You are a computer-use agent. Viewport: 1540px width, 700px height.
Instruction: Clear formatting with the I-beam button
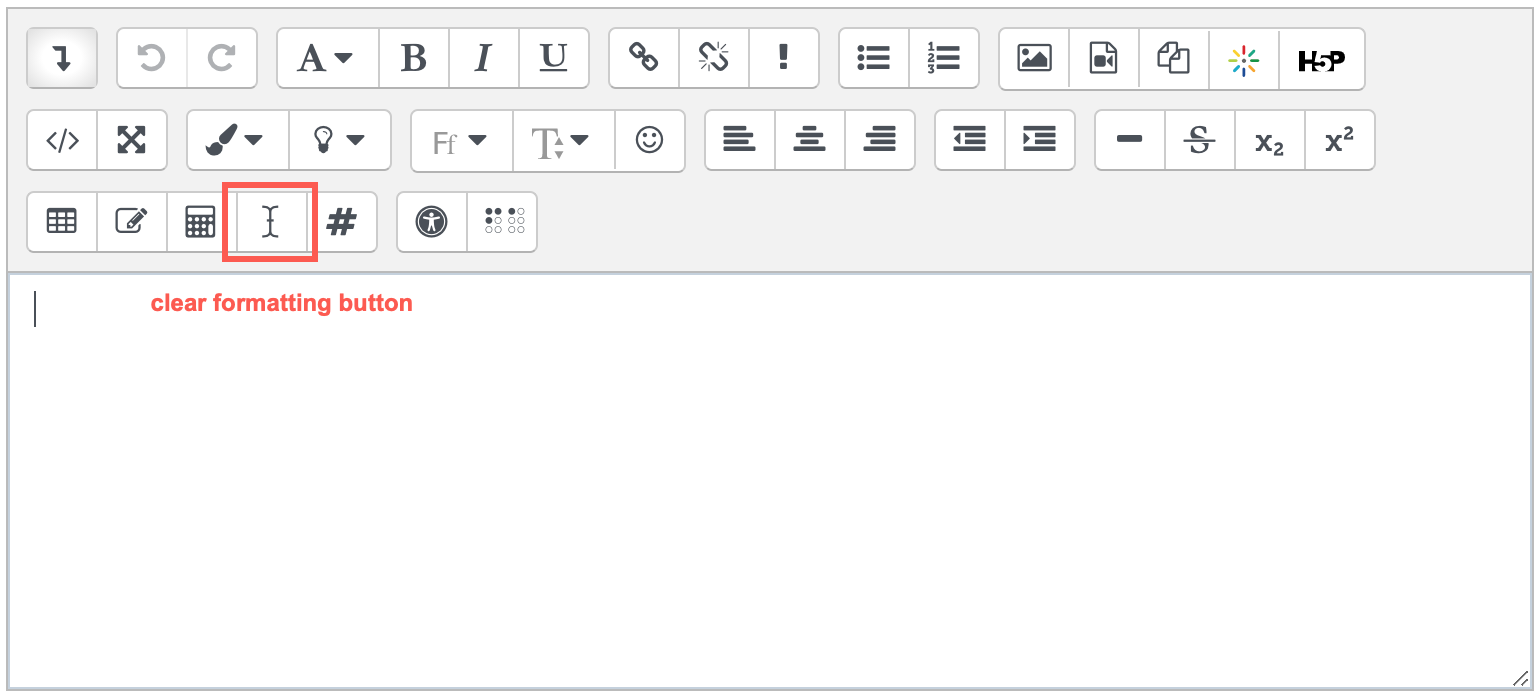pos(270,221)
